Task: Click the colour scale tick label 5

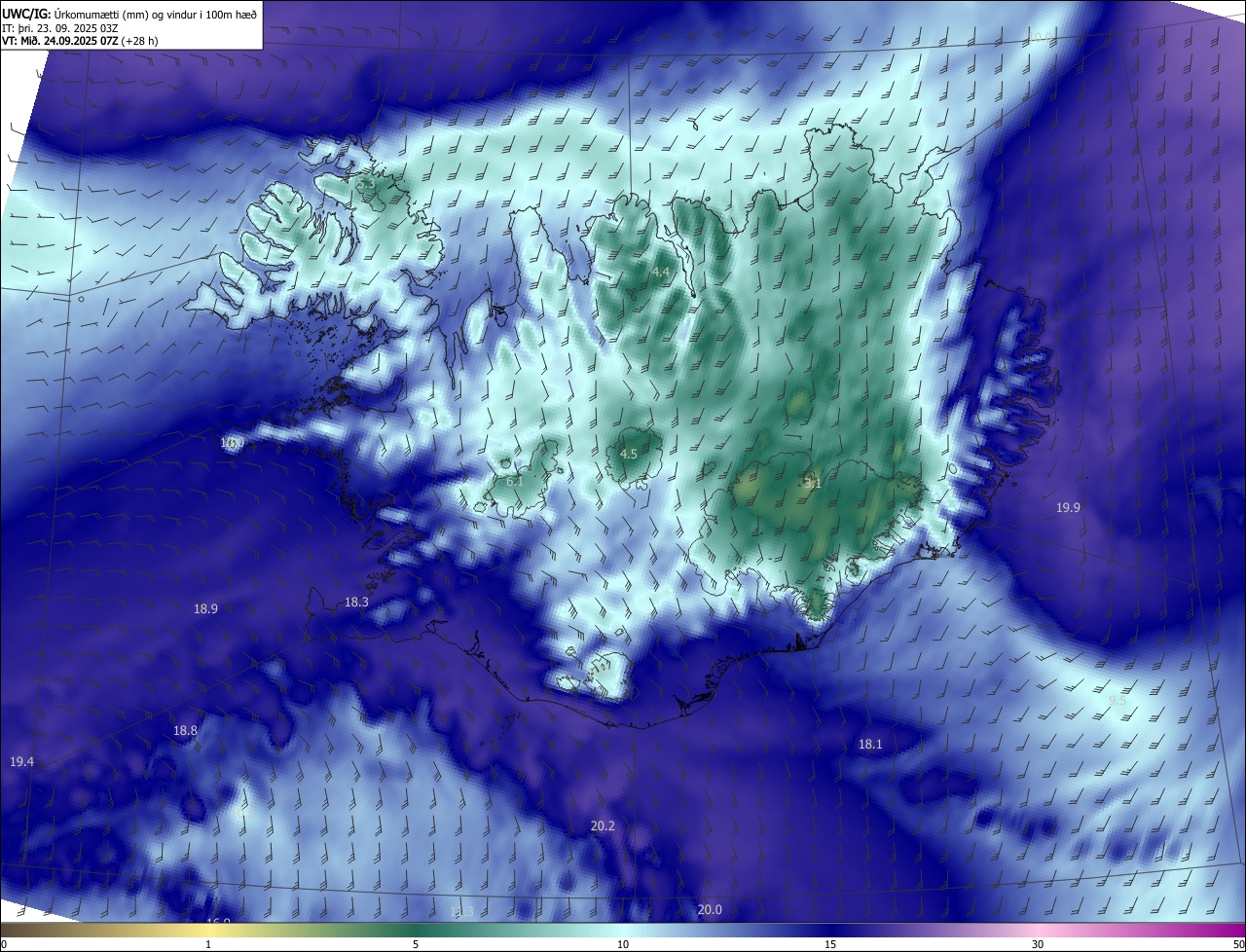Action: 416,944
